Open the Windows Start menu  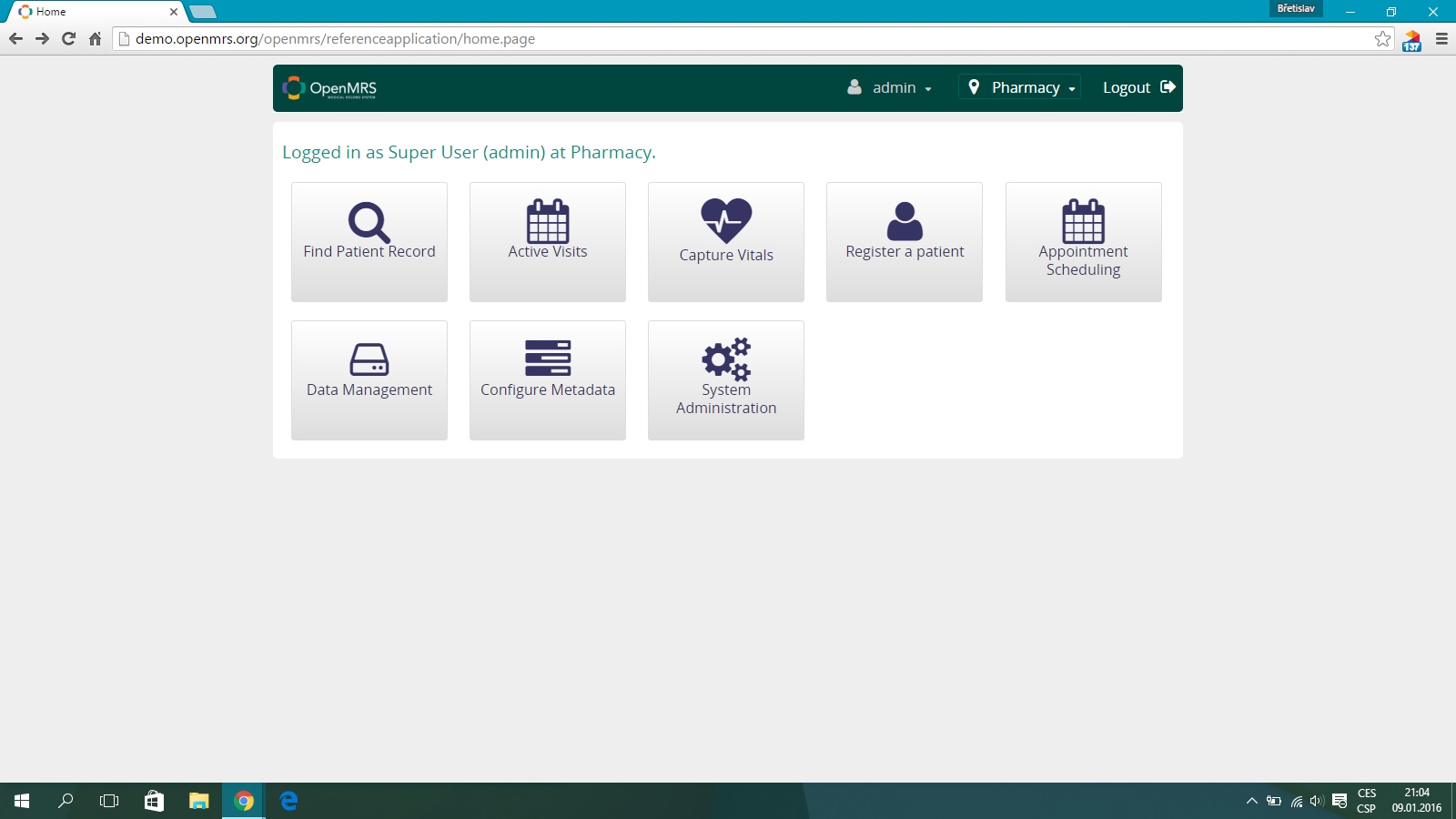click(22, 801)
